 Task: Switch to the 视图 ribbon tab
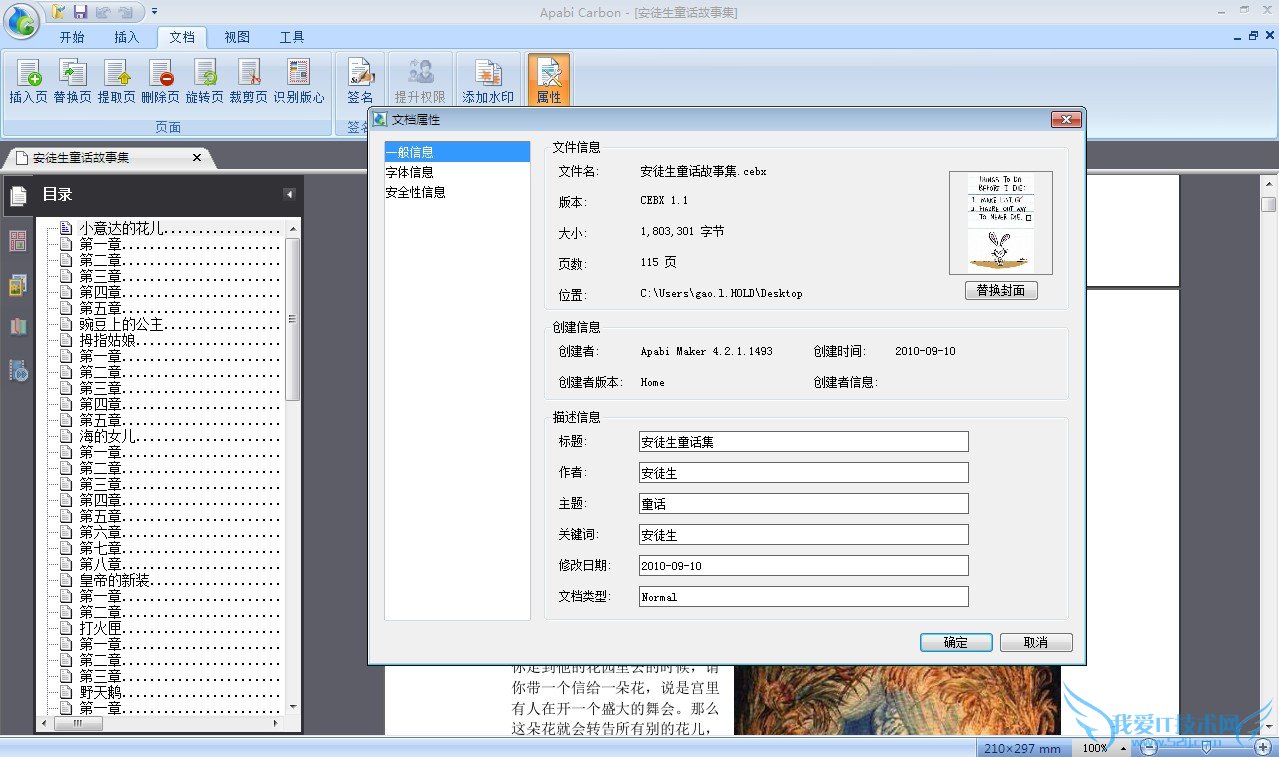(x=237, y=37)
